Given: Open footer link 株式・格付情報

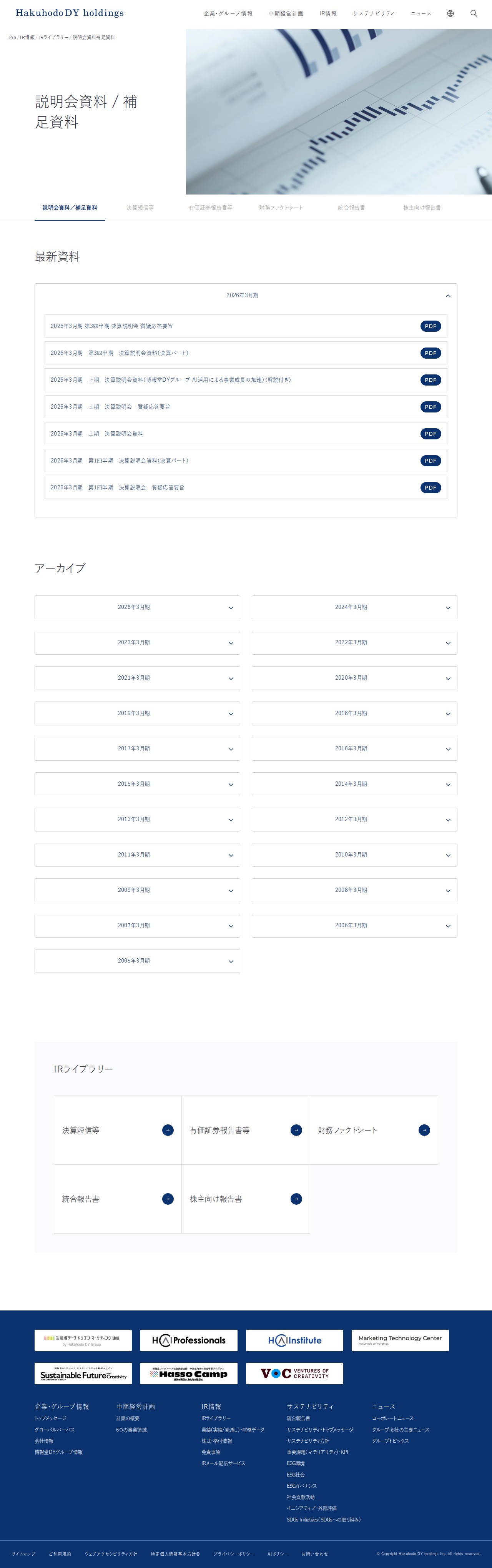Looking at the screenshot, I should (217, 1442).
